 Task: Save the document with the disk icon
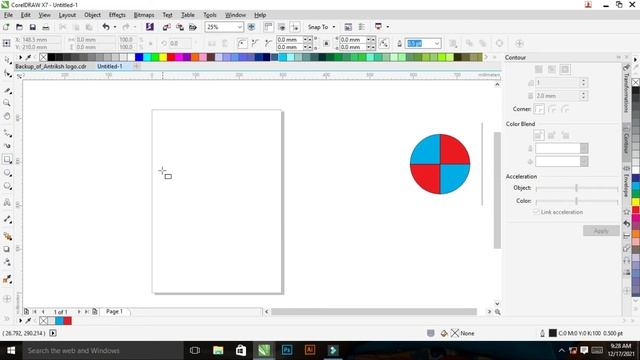pos(32,27)
